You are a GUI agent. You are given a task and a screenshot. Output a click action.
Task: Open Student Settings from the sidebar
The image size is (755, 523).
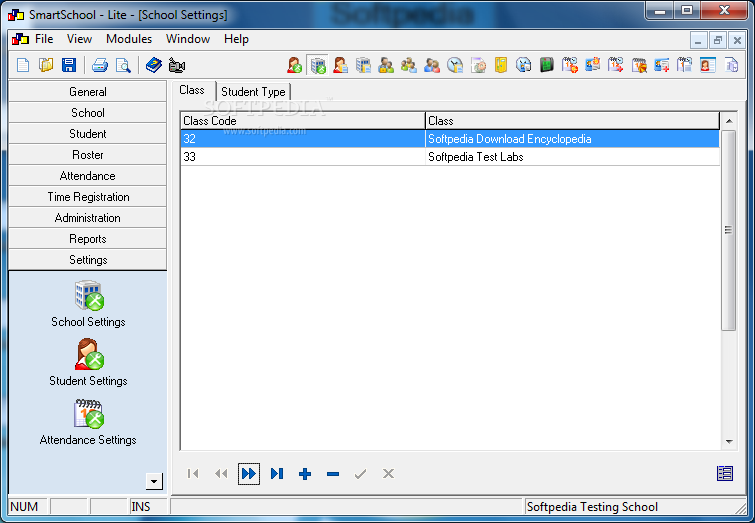pos(88,362)
